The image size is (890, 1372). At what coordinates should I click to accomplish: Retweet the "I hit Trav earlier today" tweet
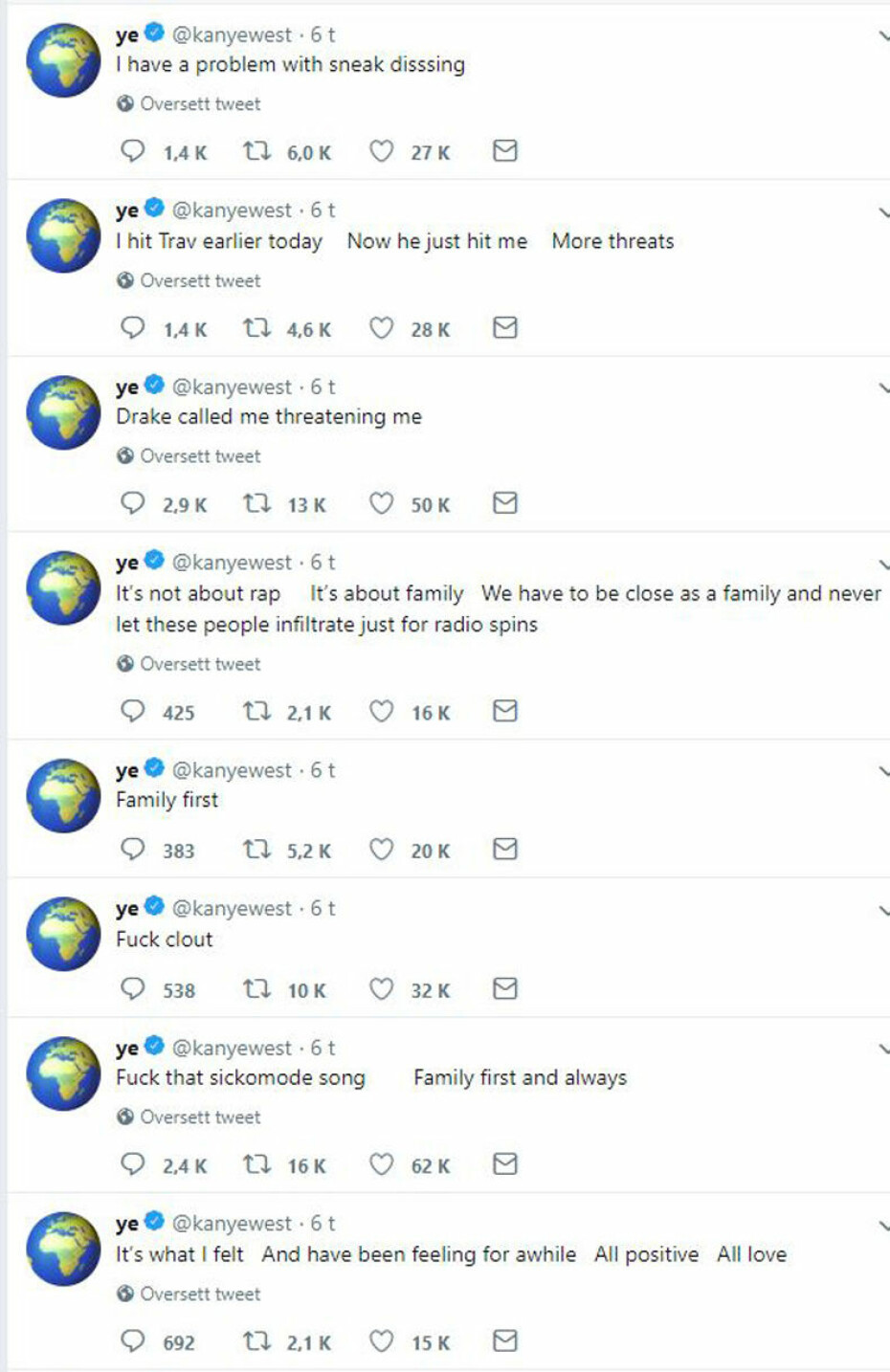257,328
